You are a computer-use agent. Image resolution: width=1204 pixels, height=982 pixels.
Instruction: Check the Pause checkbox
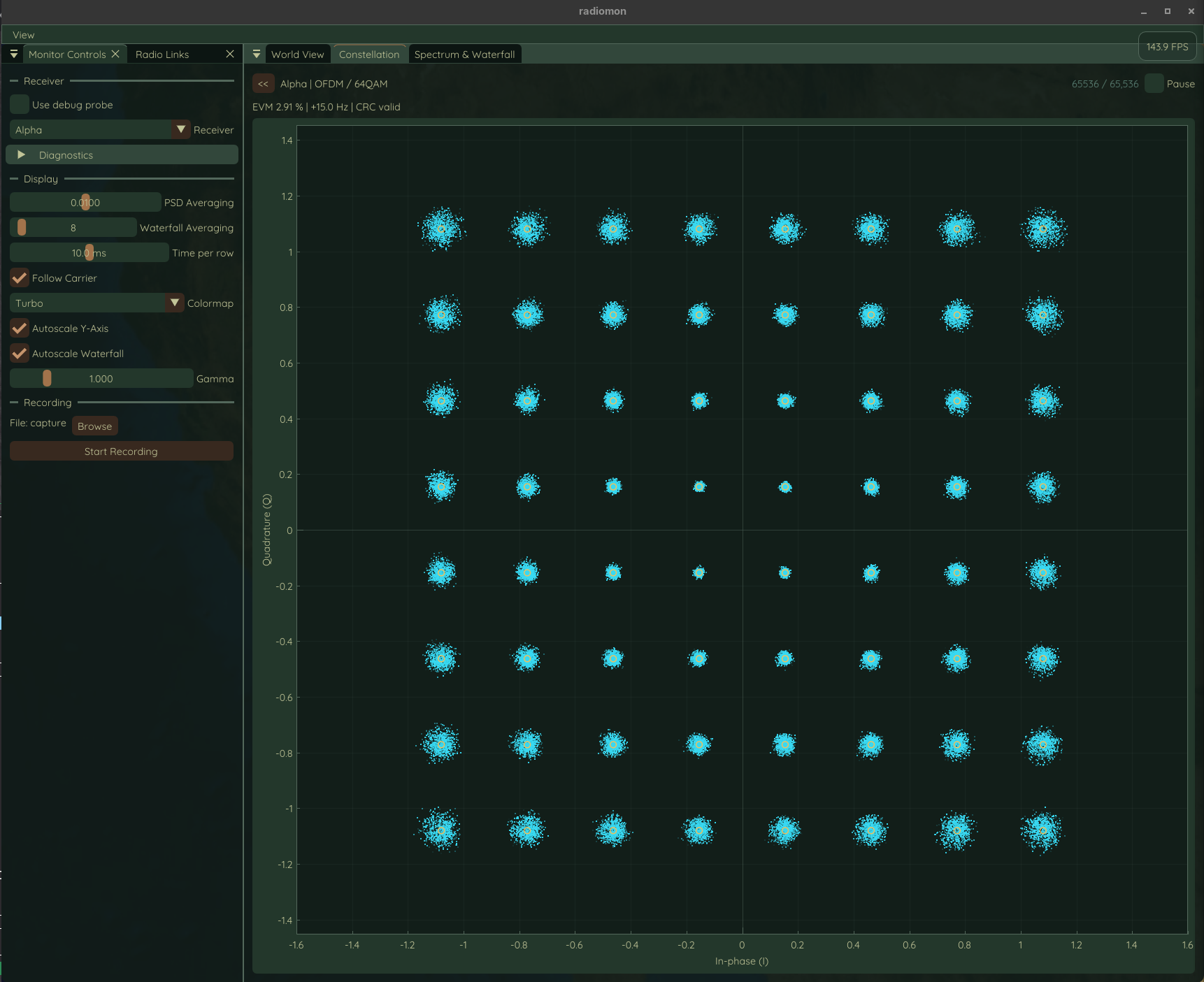(x=1154, y=84)
